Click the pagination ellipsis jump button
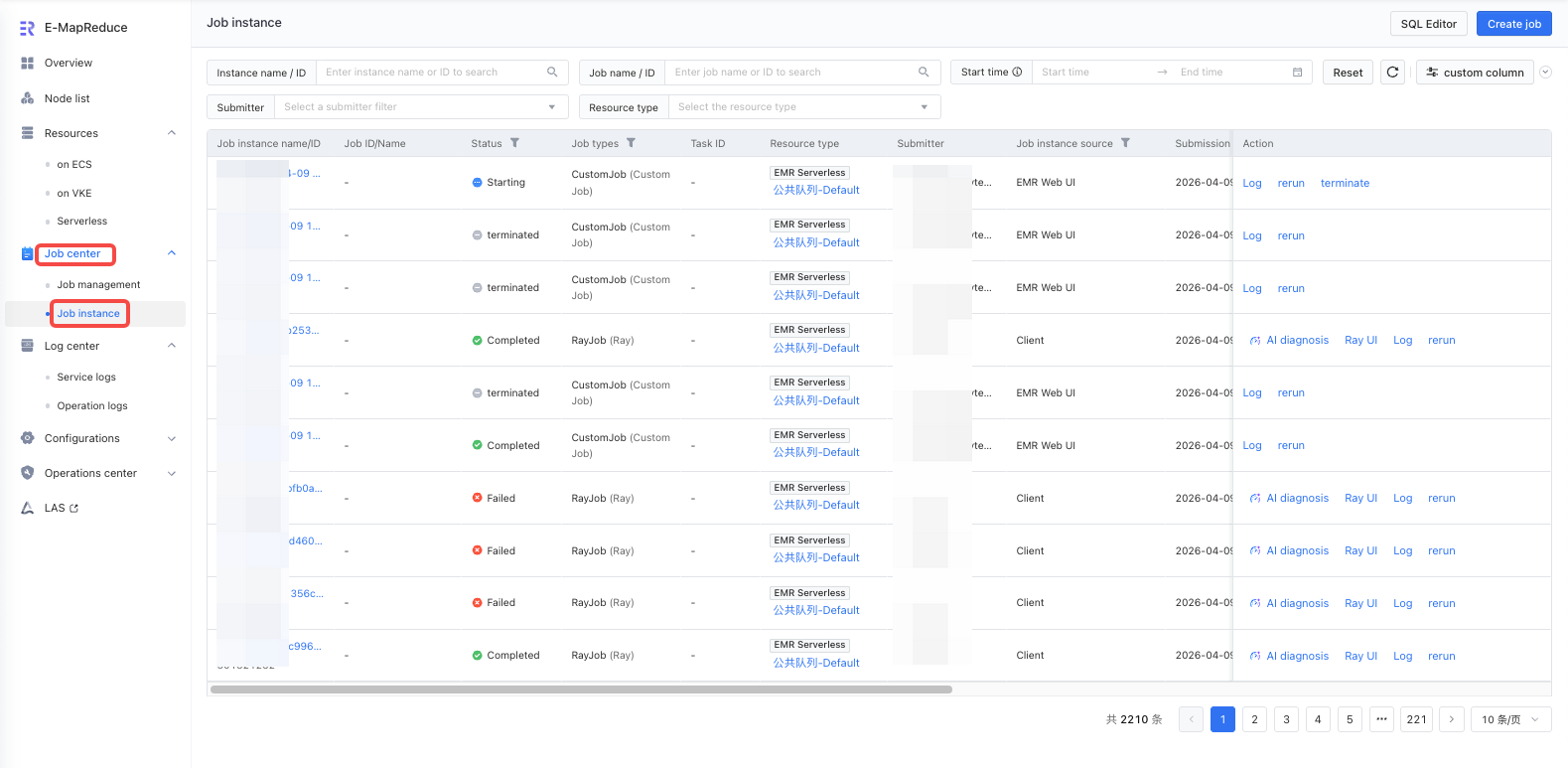 1381,719
